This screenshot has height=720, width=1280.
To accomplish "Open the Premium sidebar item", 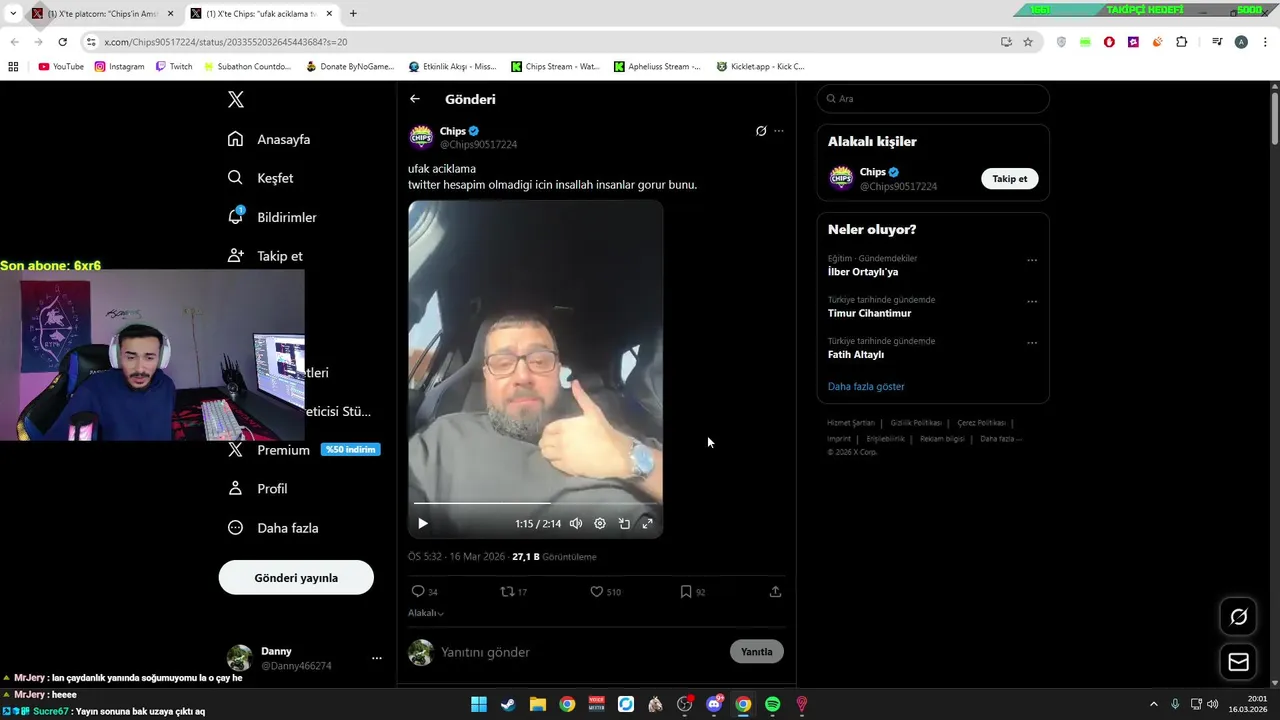I will pos(303,450).
